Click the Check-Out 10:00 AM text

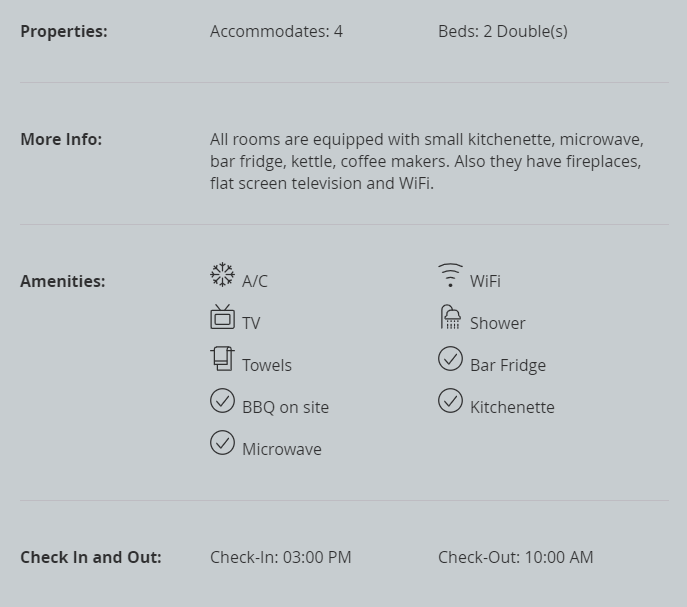point(515,557)
